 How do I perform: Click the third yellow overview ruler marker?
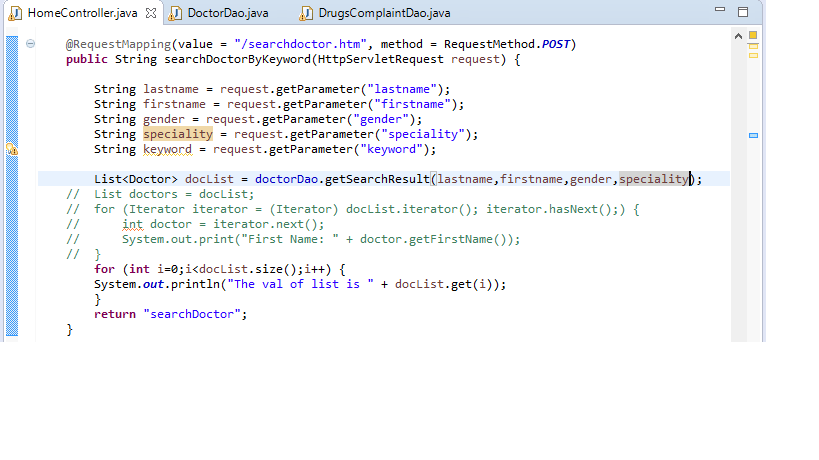pos(753,55)
